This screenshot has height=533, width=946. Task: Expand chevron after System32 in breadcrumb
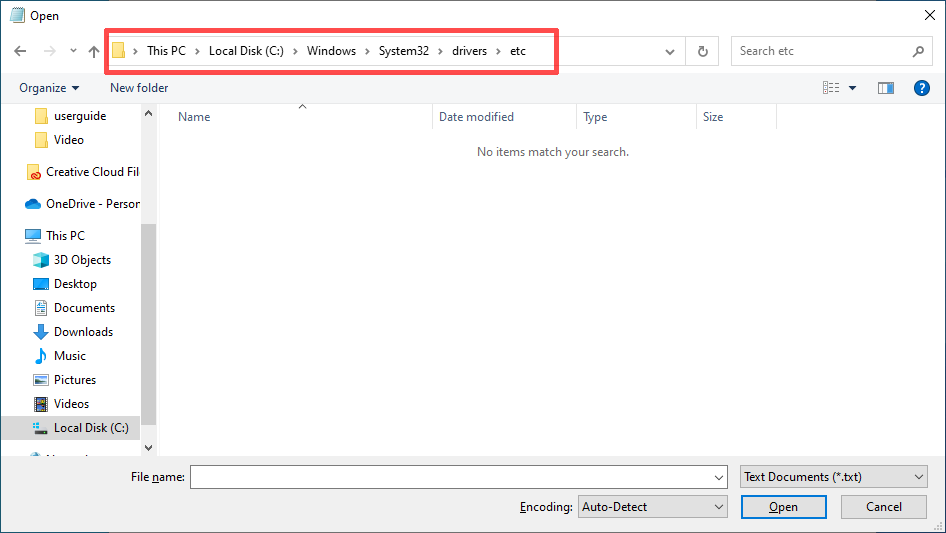tap(440, 51)
